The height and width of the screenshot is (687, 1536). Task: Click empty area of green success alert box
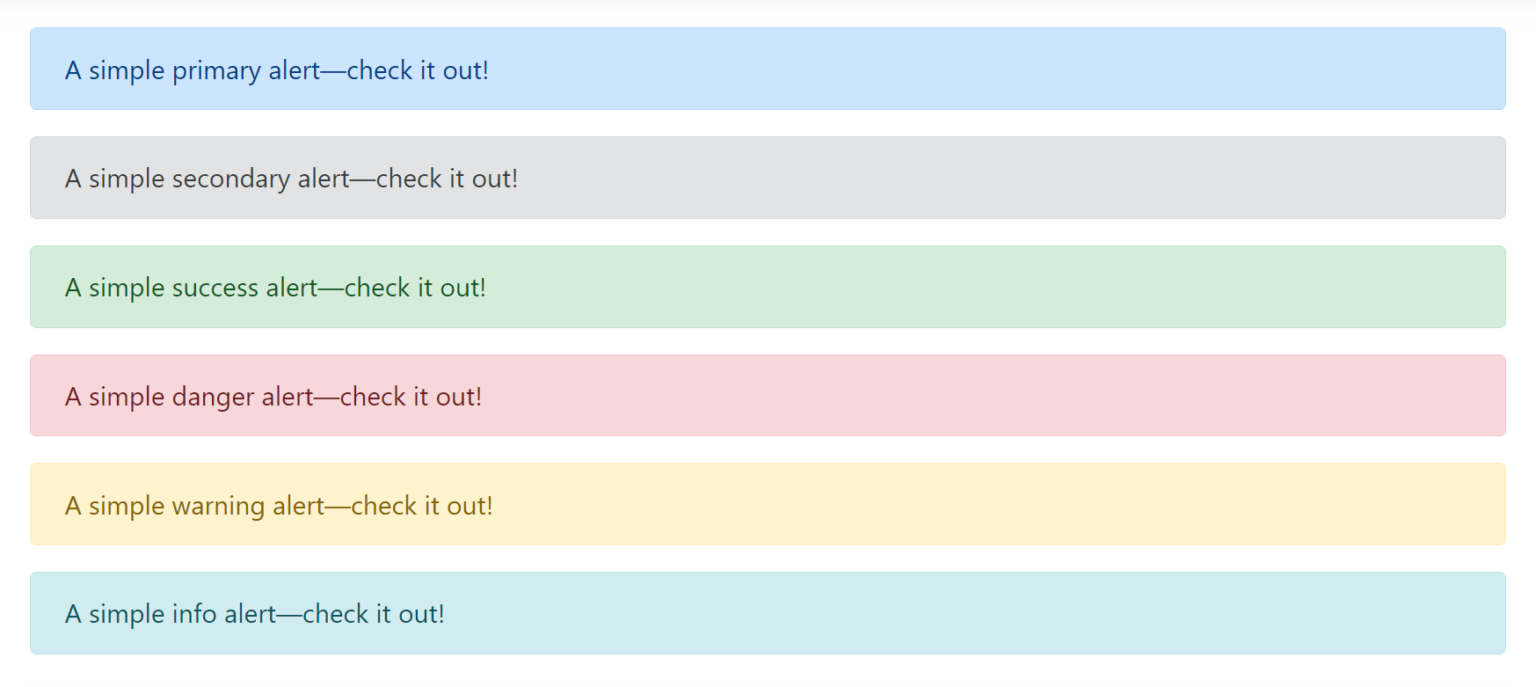pyautogui.click(x=1000, y=287)
